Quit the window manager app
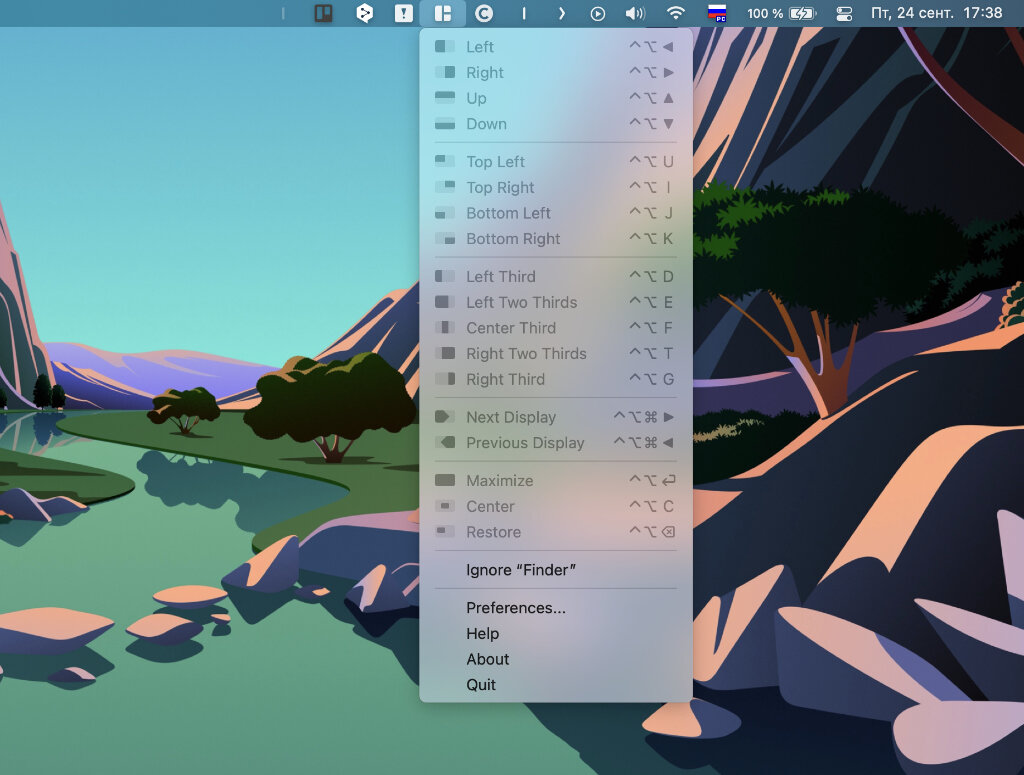Screen dimensions: 1024x775 556,684
